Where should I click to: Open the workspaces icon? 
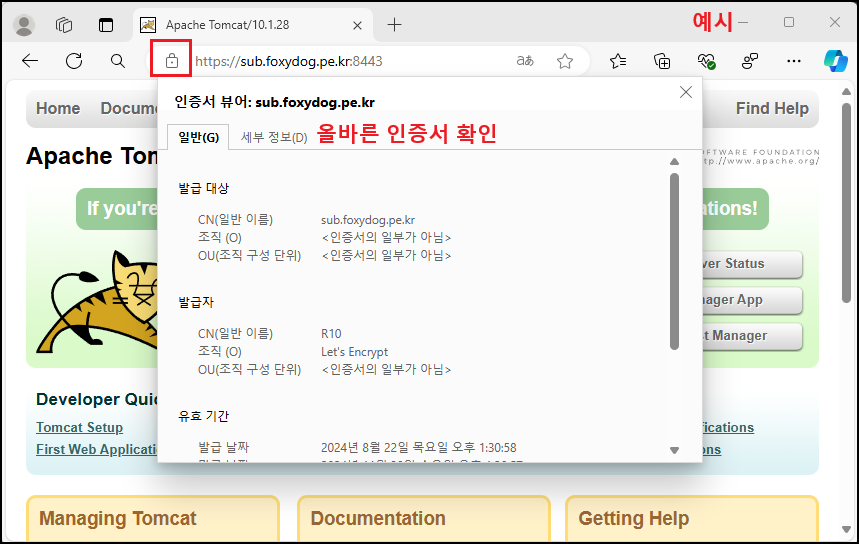click(64, 25)
